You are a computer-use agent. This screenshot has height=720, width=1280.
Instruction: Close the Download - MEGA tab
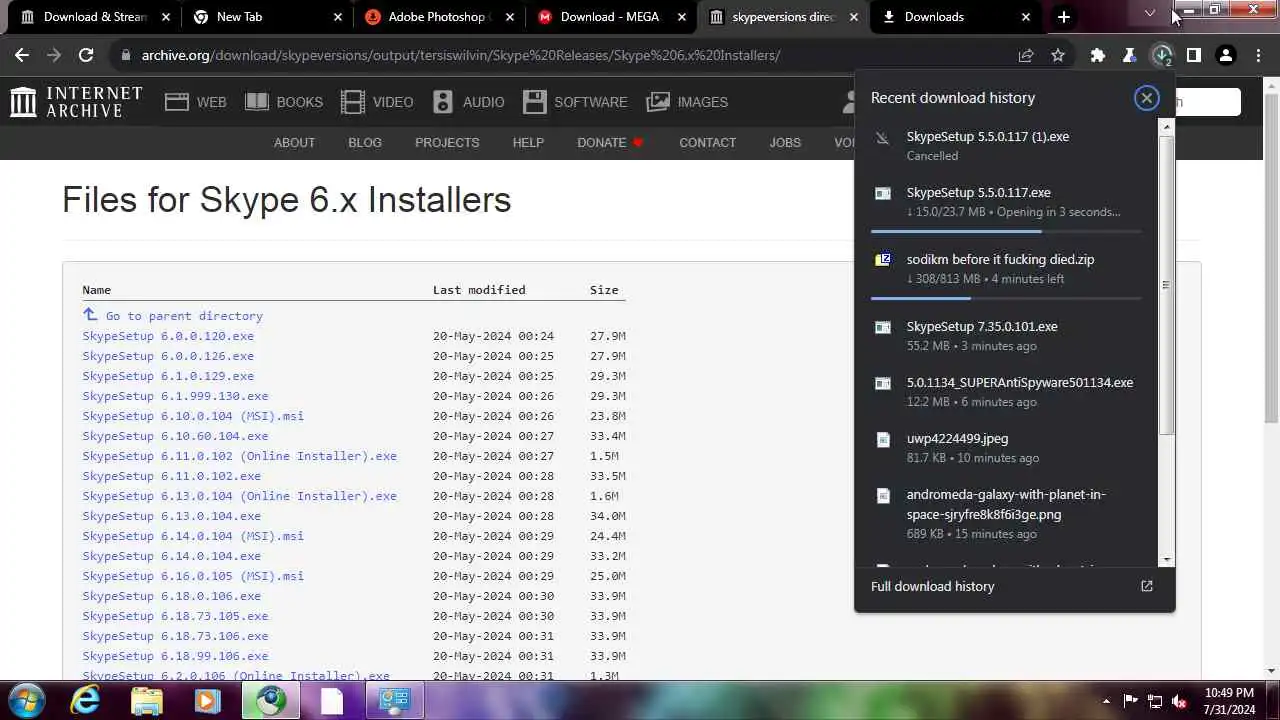(x=681, y=17)
